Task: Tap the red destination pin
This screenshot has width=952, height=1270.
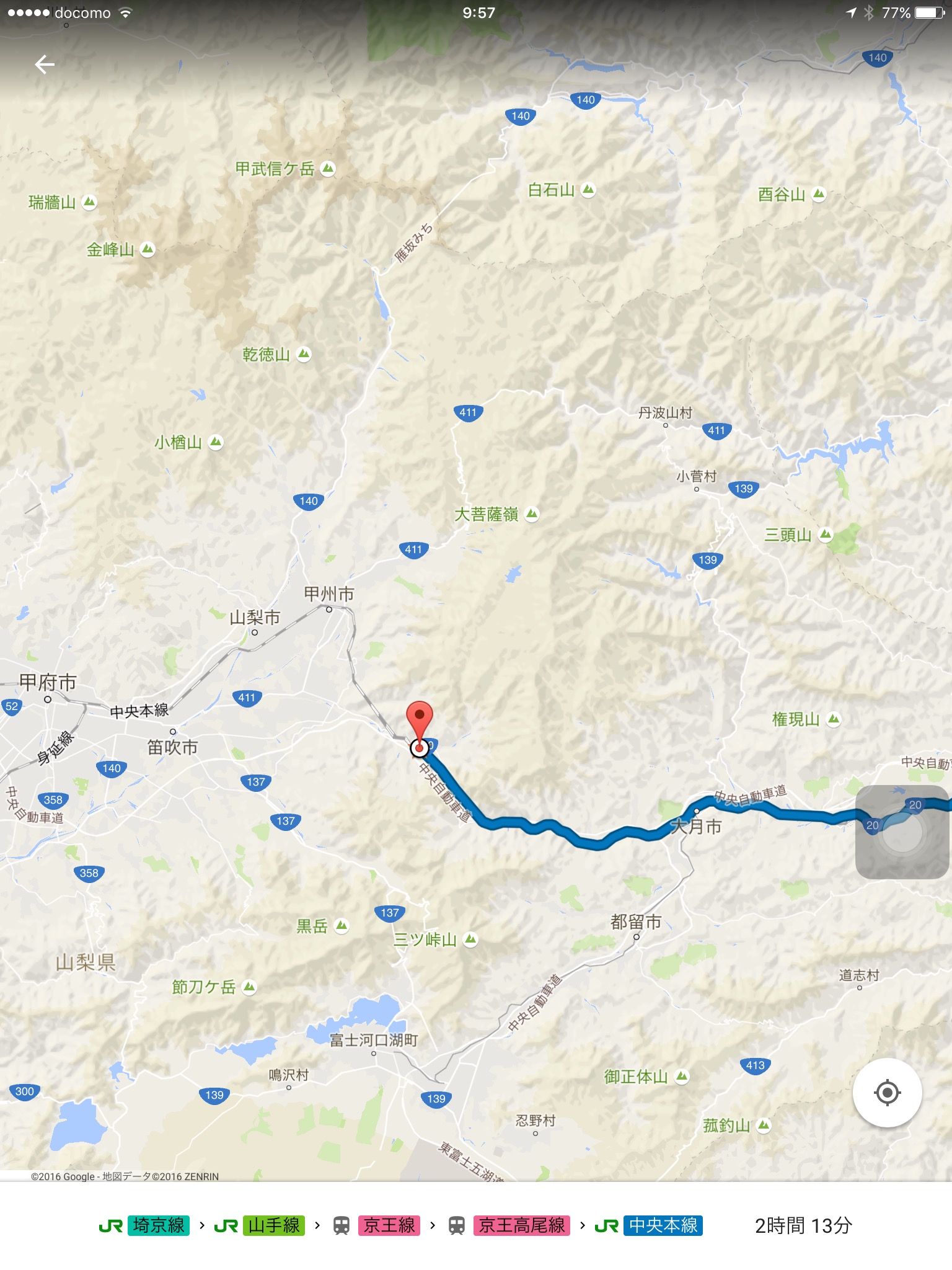Action: tap(420, 723)
